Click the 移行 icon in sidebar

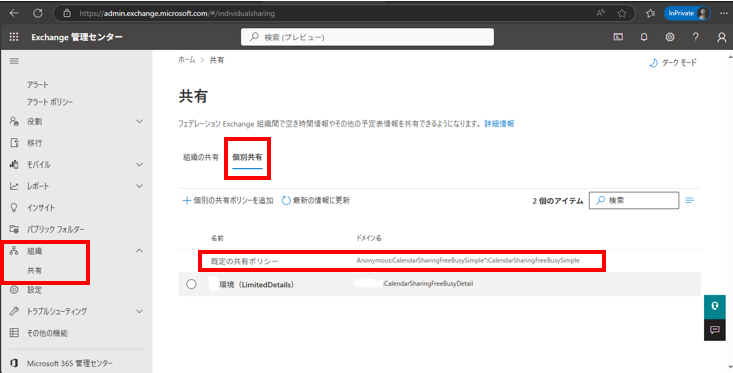14,143
